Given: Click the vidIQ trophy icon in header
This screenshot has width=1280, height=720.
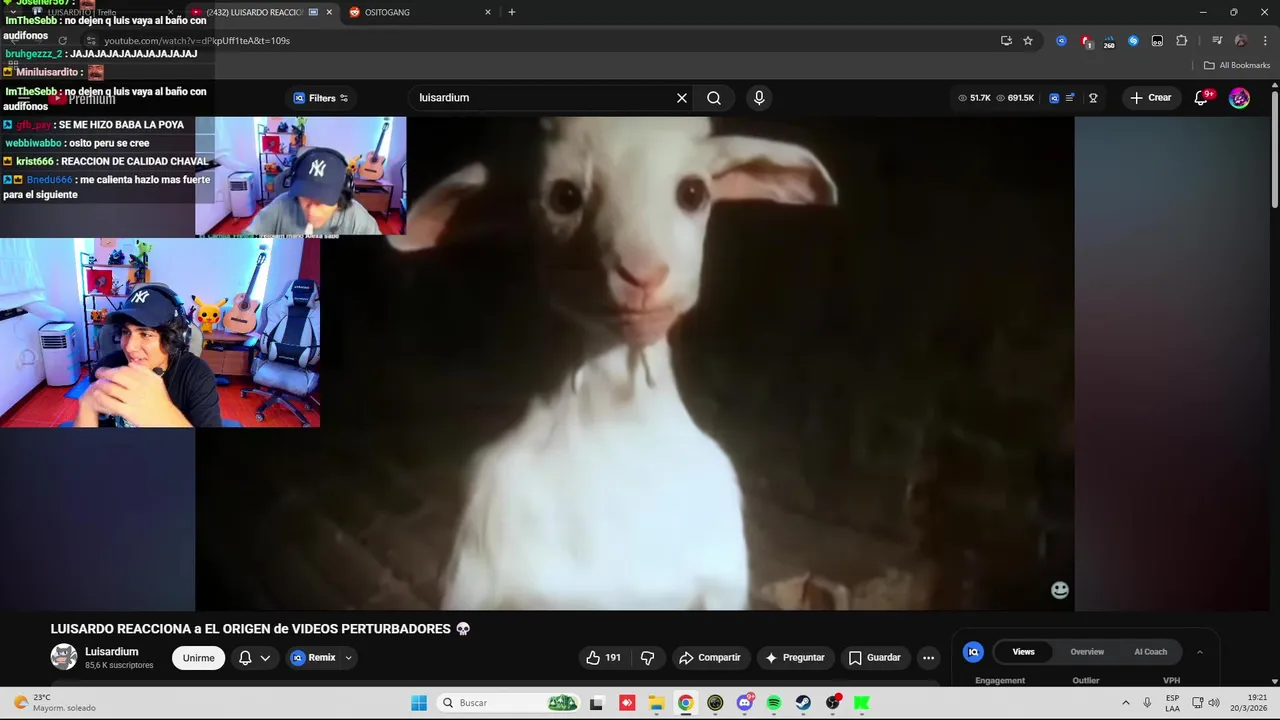Looking at the screenshot, I should click(1093, 98).
